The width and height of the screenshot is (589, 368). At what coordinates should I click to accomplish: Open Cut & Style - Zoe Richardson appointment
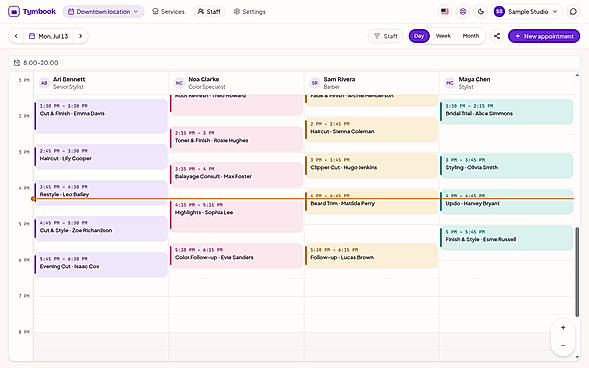click(101, 229)
